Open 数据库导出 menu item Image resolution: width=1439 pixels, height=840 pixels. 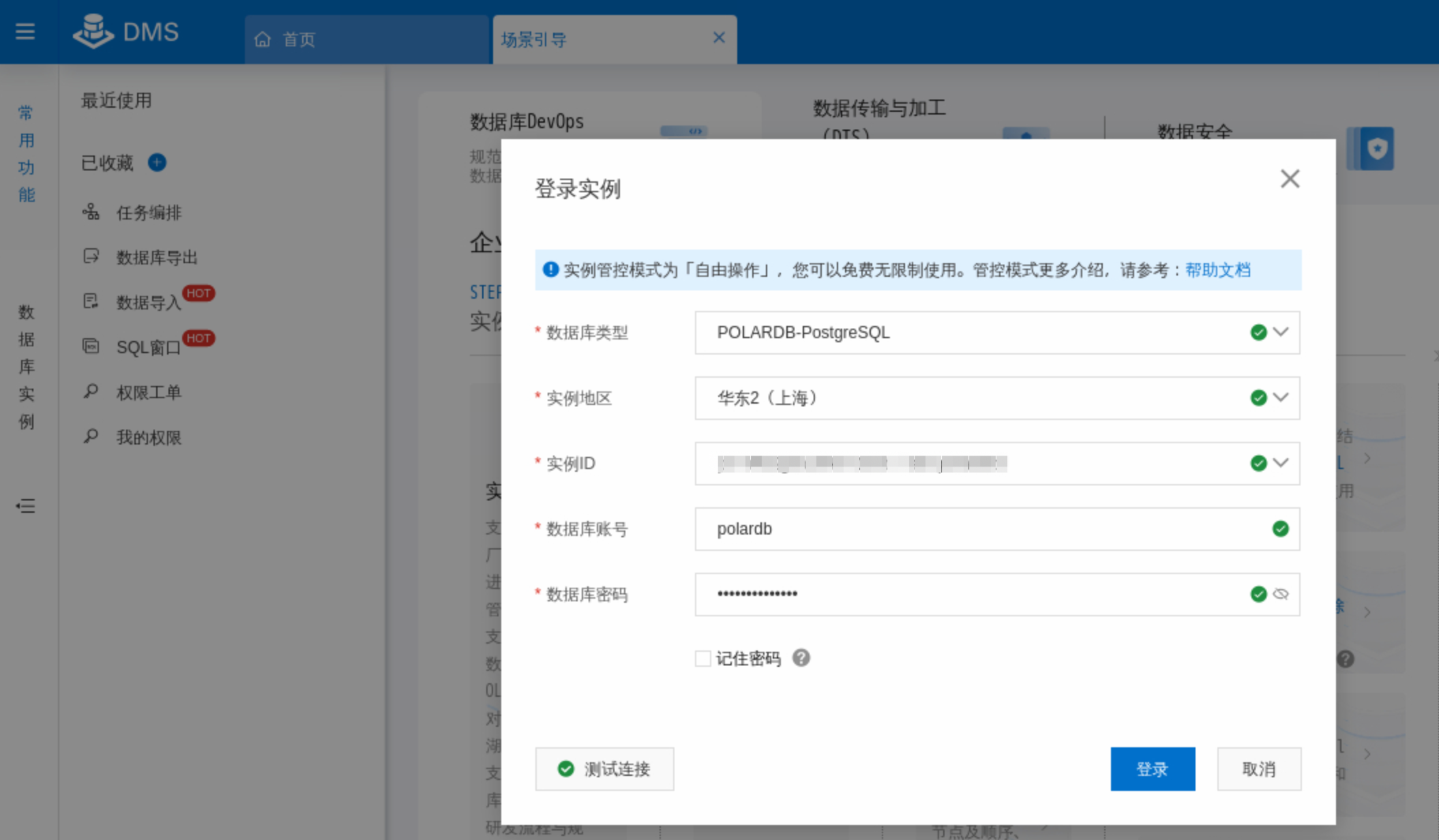pos(157,258)
